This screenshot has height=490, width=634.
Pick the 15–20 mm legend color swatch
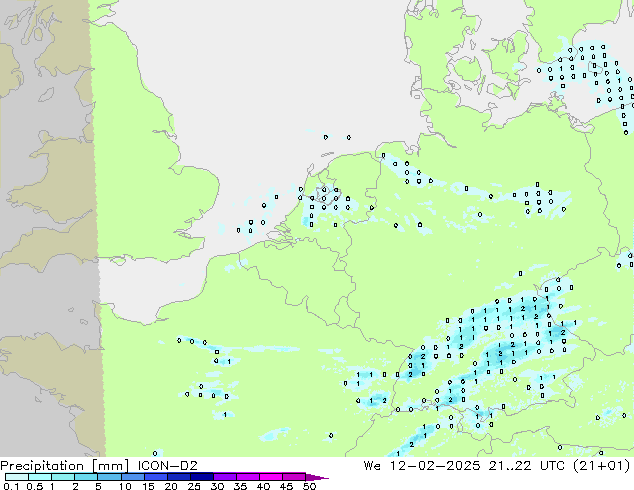click(155, 477)
